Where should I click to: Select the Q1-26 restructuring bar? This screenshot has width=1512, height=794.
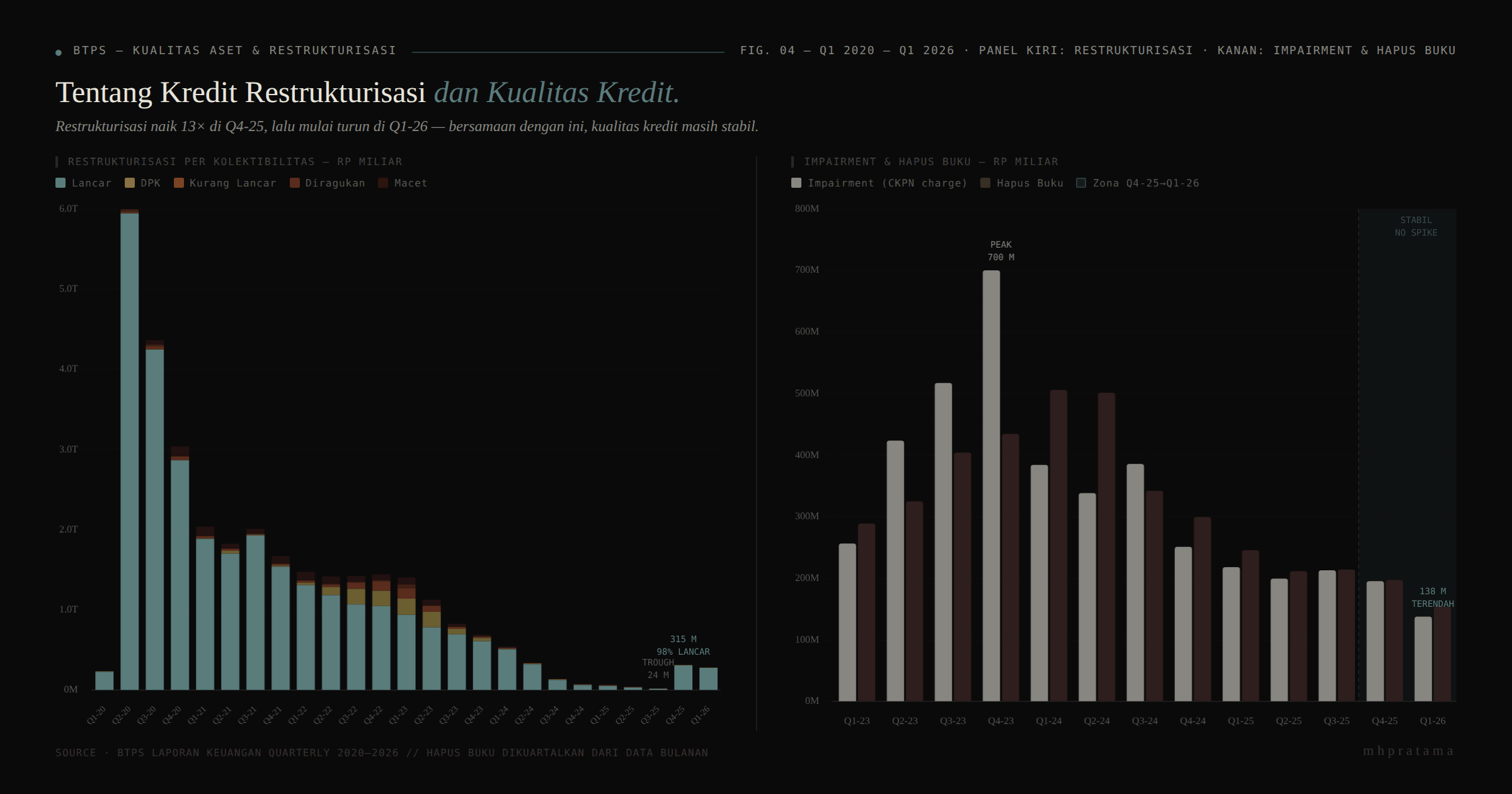[709, 679]
